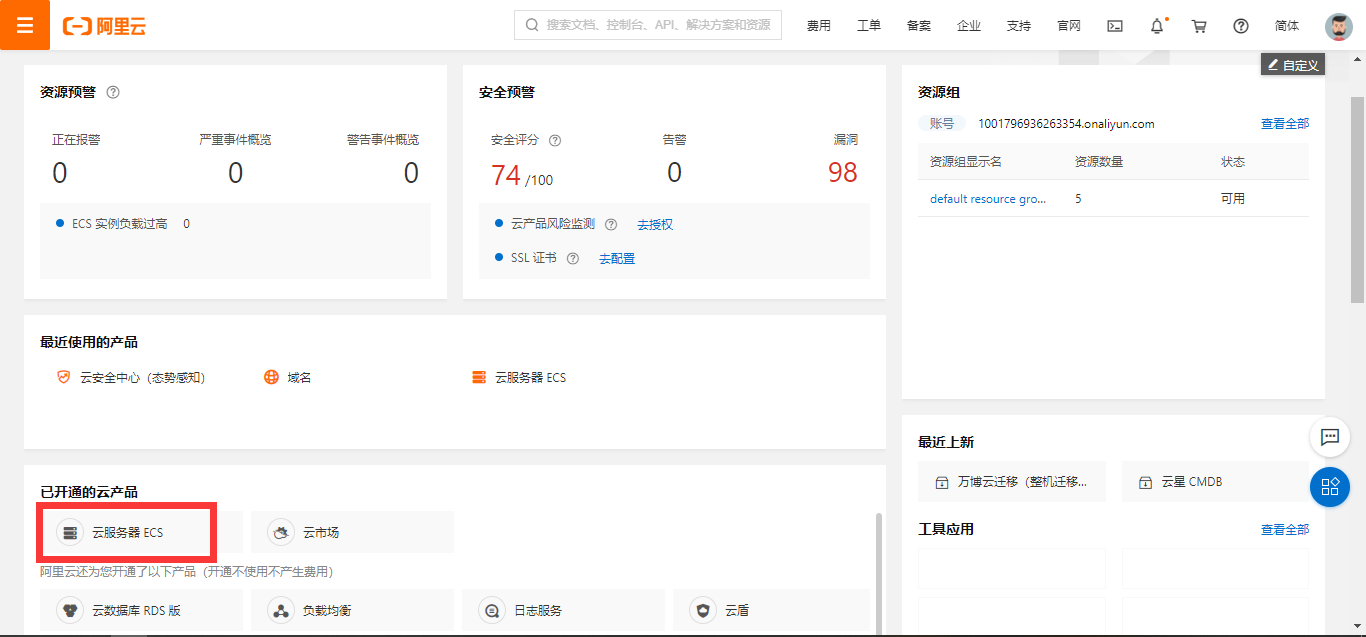Click the 自定义 customize button
The width and height of the screenshot is (1366, 637).
pos(1293,65)
